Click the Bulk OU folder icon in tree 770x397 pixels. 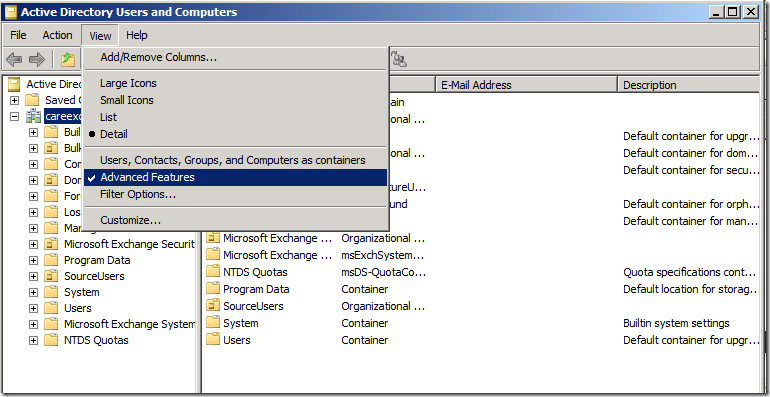click(x=51, y=148)
